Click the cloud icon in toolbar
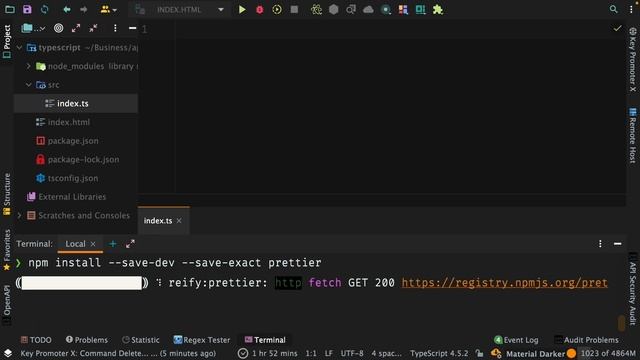The height and width of the screenshot is (360, 640). click(368, 9)
